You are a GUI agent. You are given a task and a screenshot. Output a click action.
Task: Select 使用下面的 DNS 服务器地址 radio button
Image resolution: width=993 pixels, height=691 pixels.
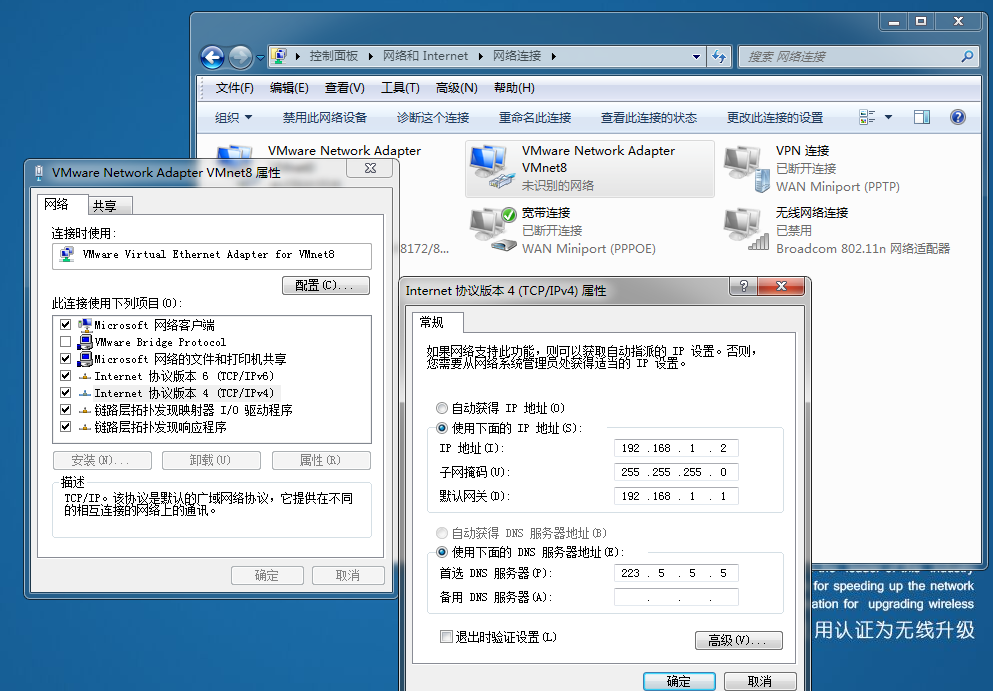[442, 552]
